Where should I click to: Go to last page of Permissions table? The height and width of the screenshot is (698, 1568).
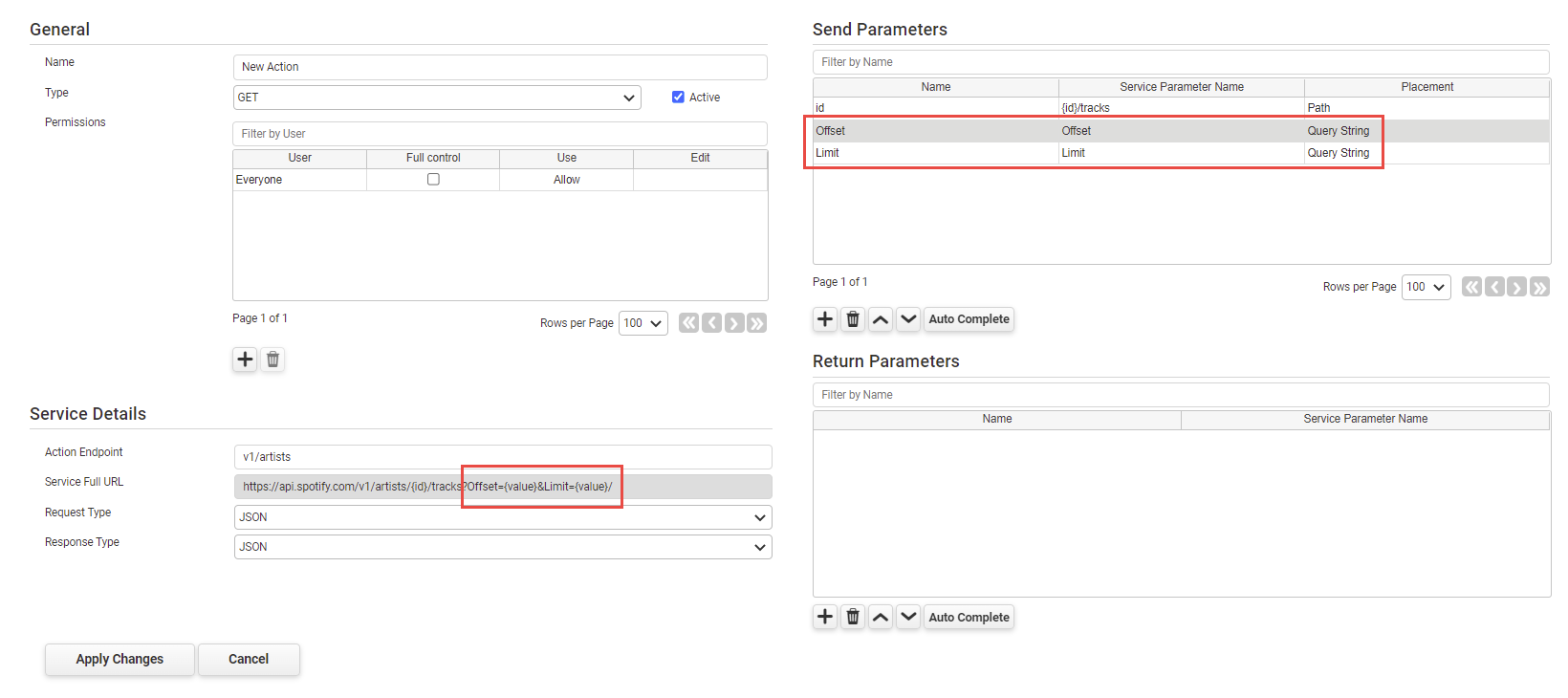pos(757,323)
